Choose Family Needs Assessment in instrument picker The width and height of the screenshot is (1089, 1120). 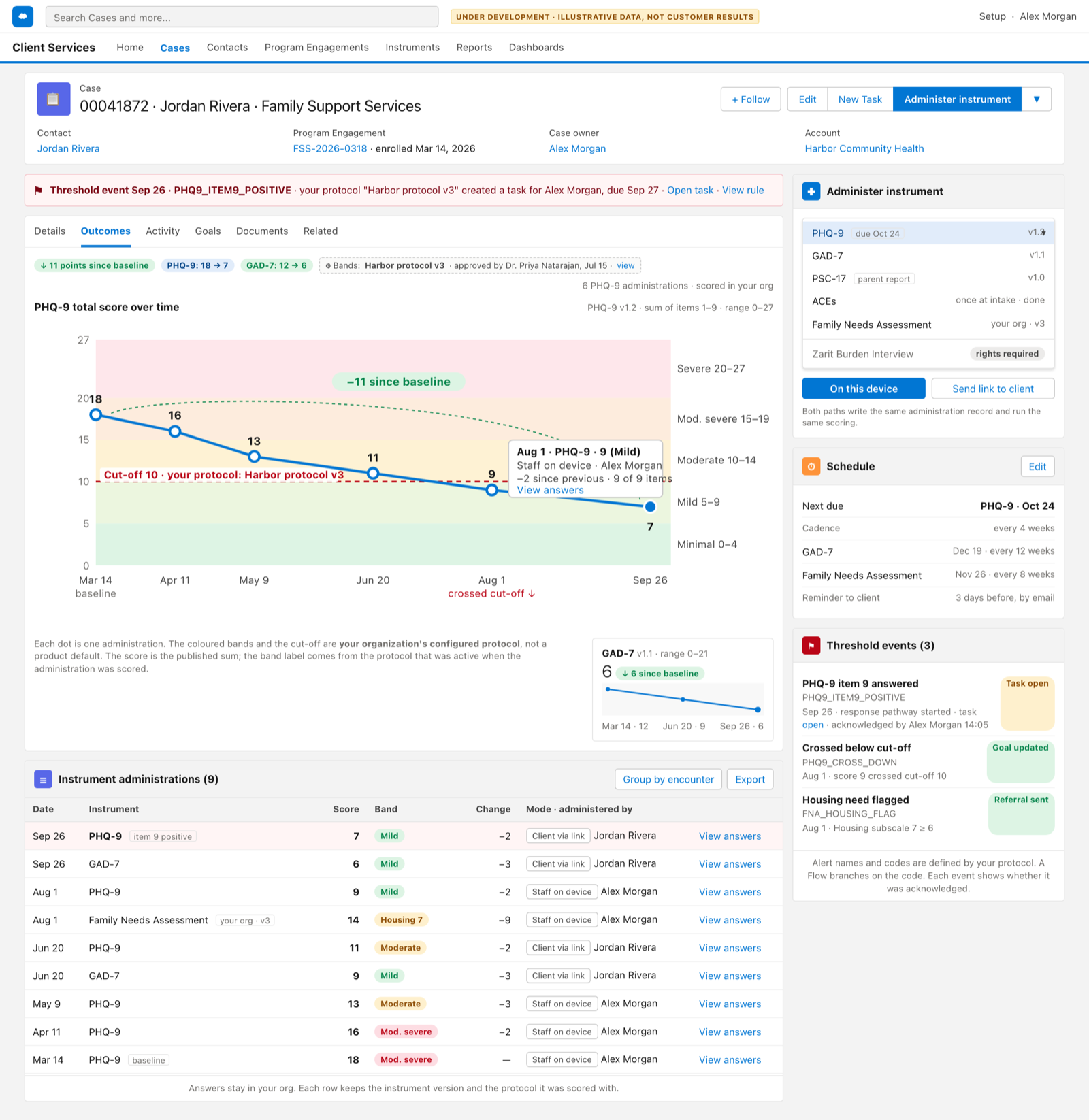tap(928, 325)
